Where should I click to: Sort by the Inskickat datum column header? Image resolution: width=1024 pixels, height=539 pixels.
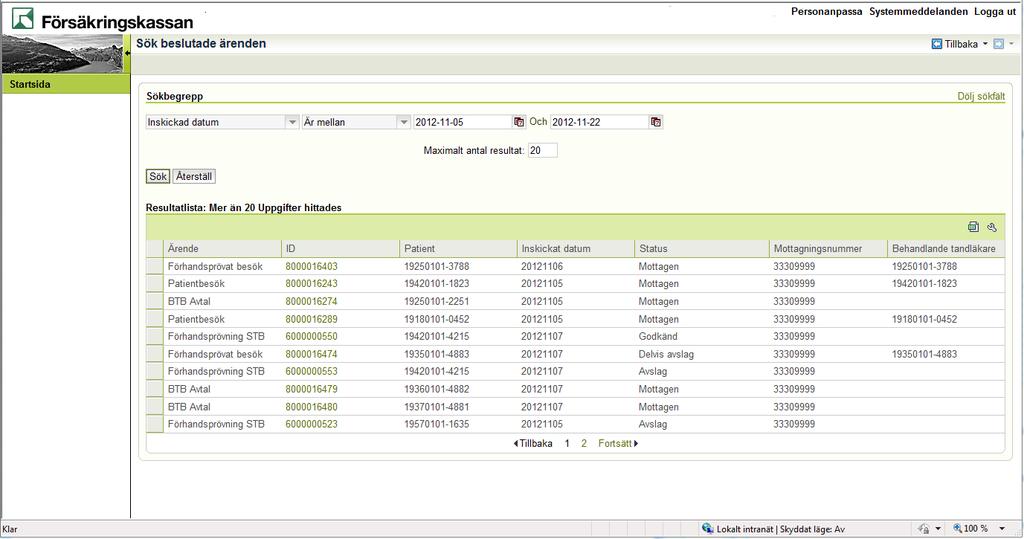(x=575, y=248)
